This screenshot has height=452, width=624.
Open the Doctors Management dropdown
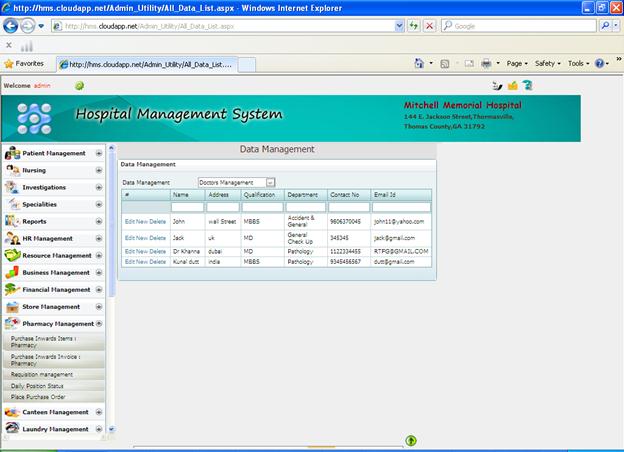pyautogui.click(x=270, y=183)
